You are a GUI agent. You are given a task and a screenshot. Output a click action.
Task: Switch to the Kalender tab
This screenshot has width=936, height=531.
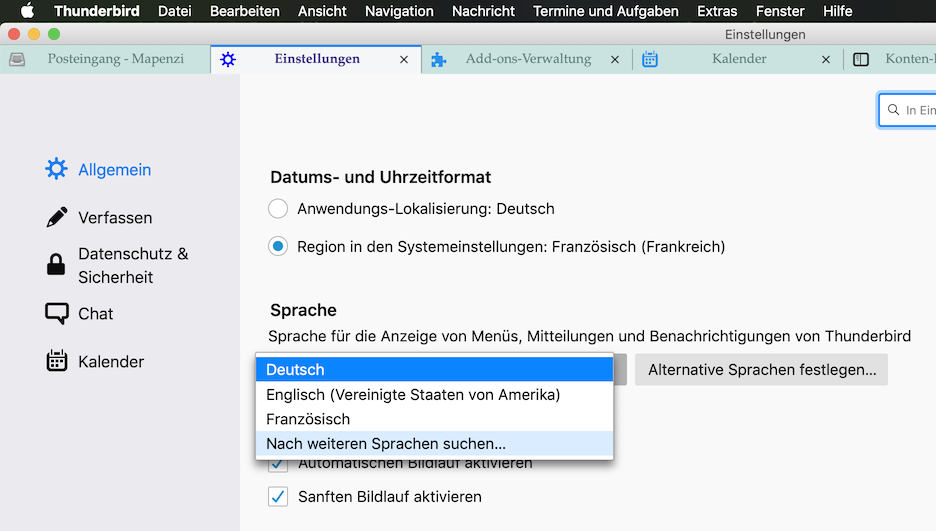739,58
